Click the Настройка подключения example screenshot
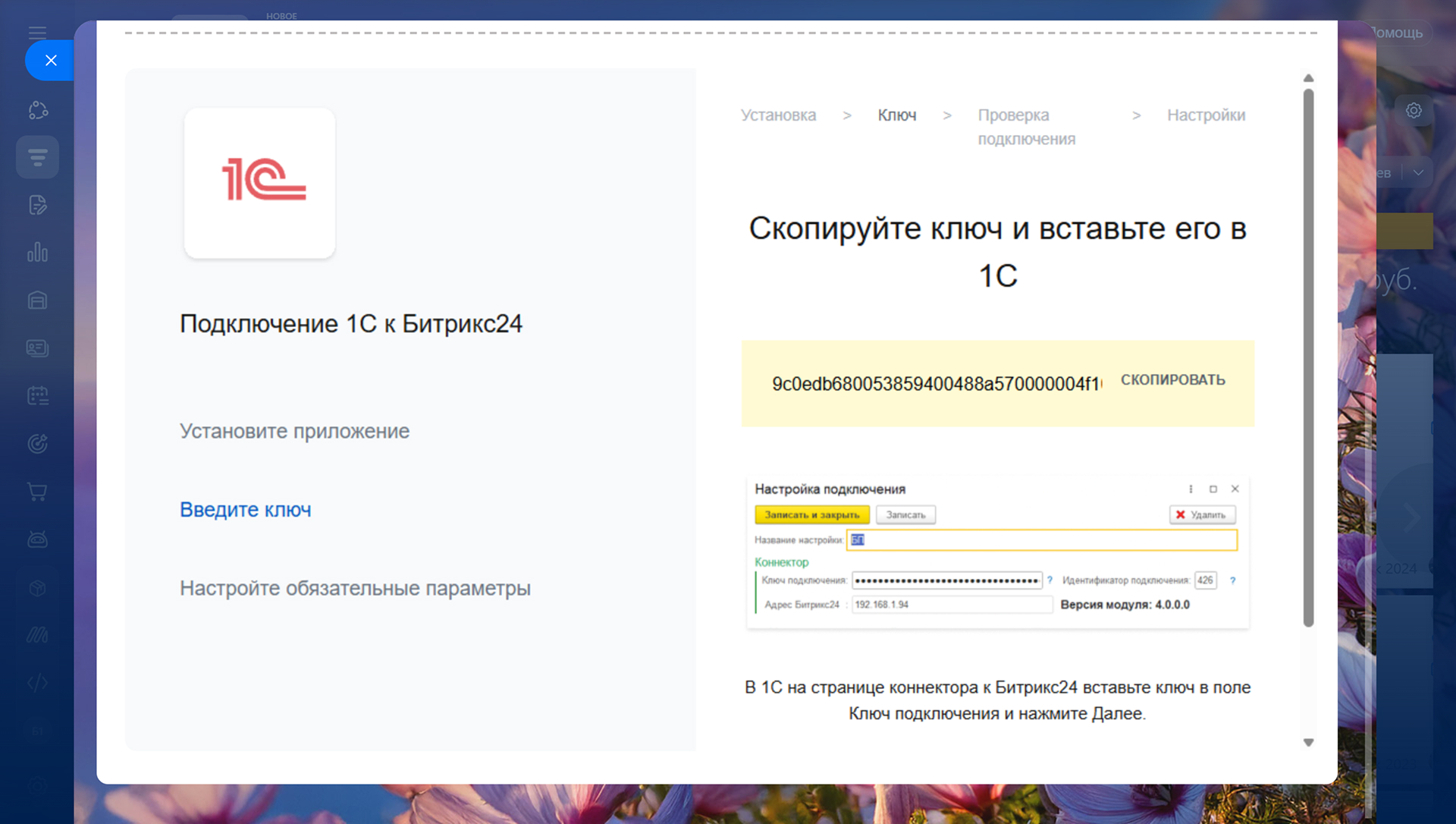This screenshot has height=824, width=1456. (x=997, y=552)
